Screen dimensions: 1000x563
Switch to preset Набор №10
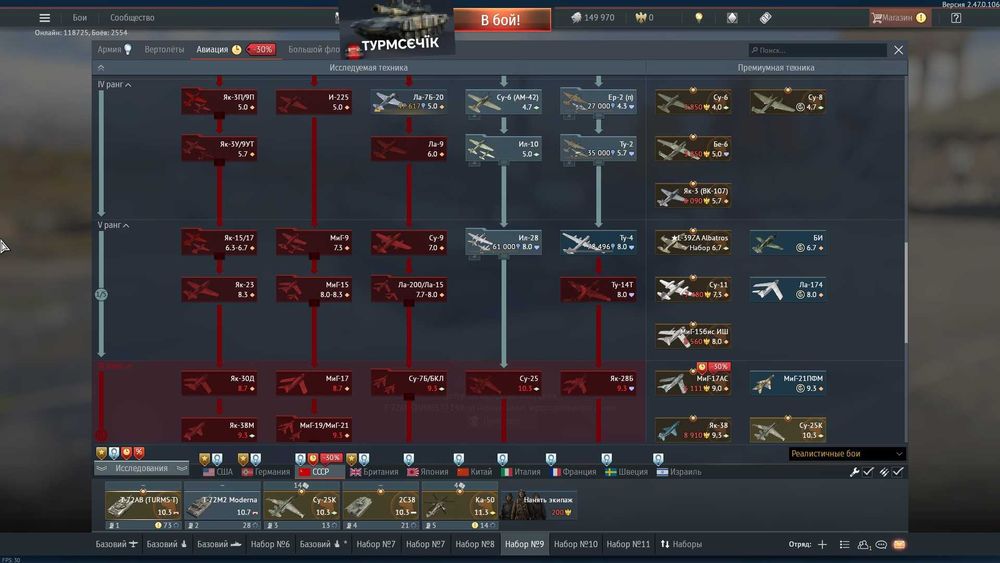coord(576,545)
